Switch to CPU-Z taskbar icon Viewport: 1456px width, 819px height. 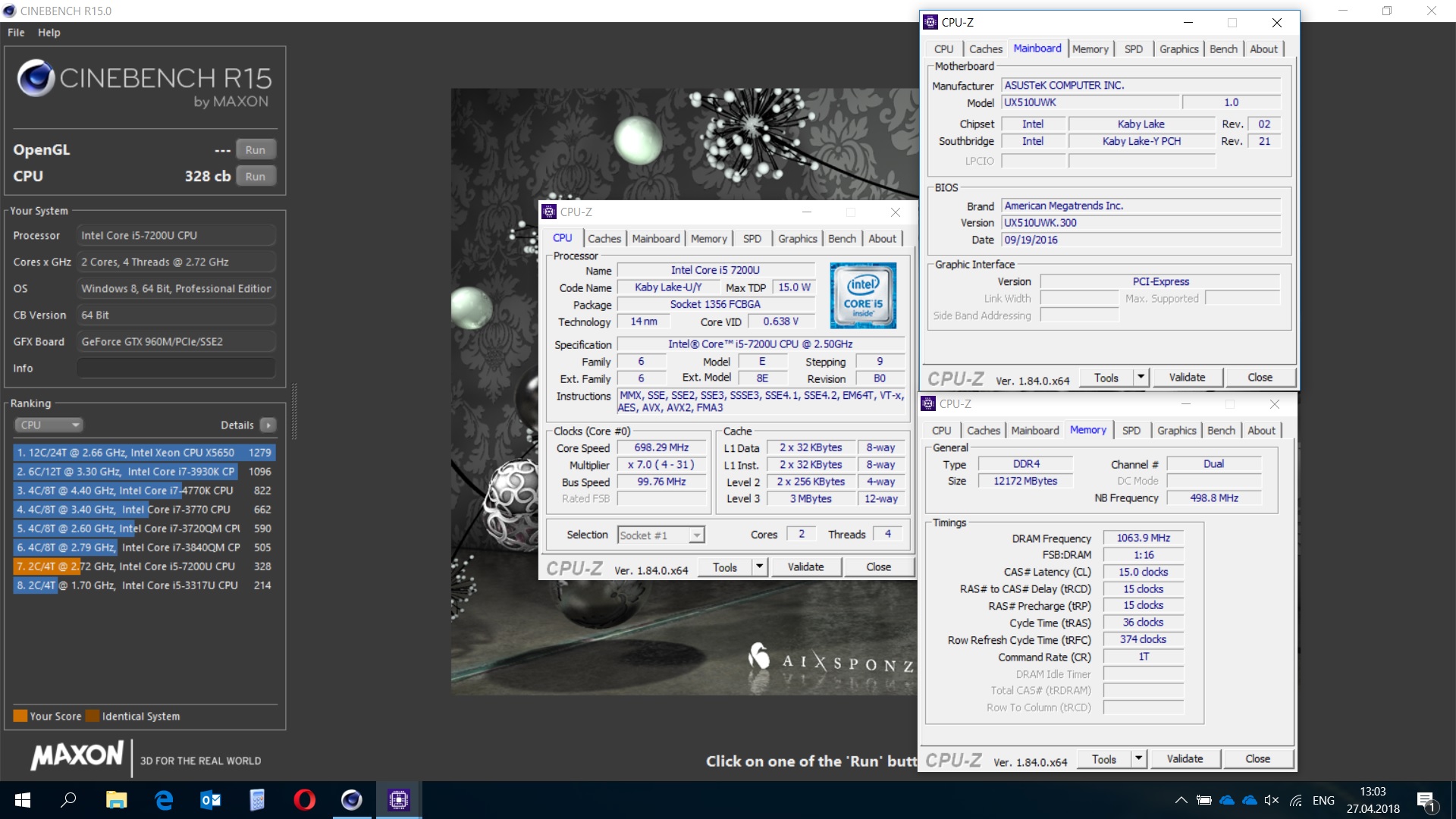398,800
